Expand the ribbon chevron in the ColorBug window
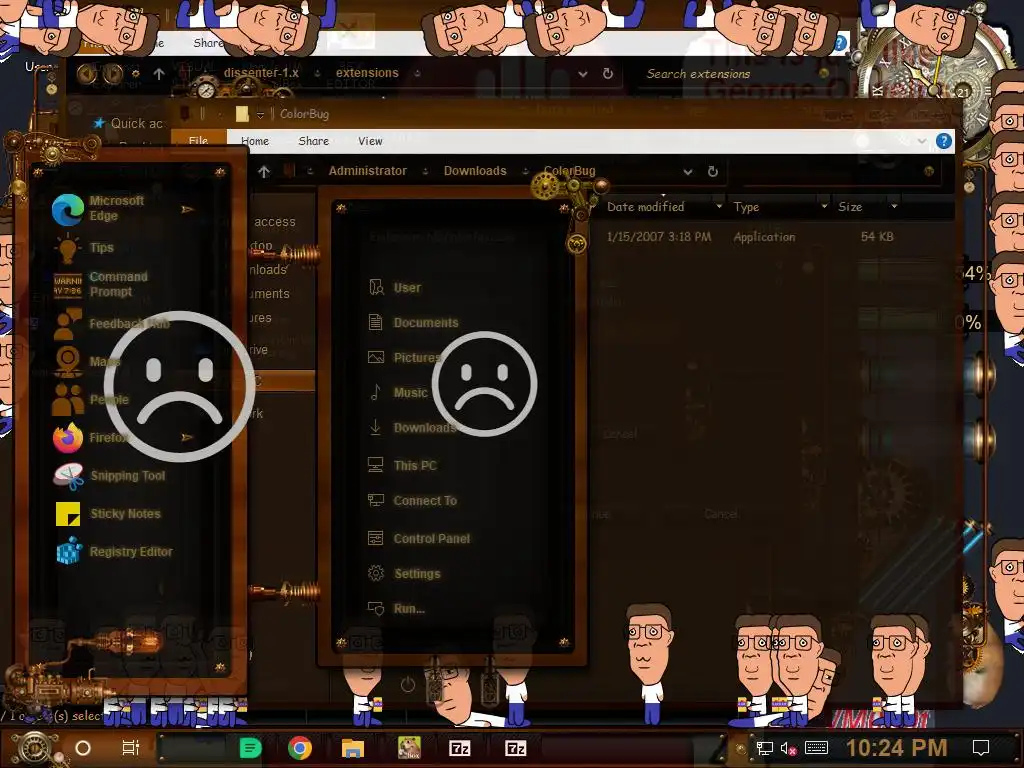 click(x=921, y=141)
